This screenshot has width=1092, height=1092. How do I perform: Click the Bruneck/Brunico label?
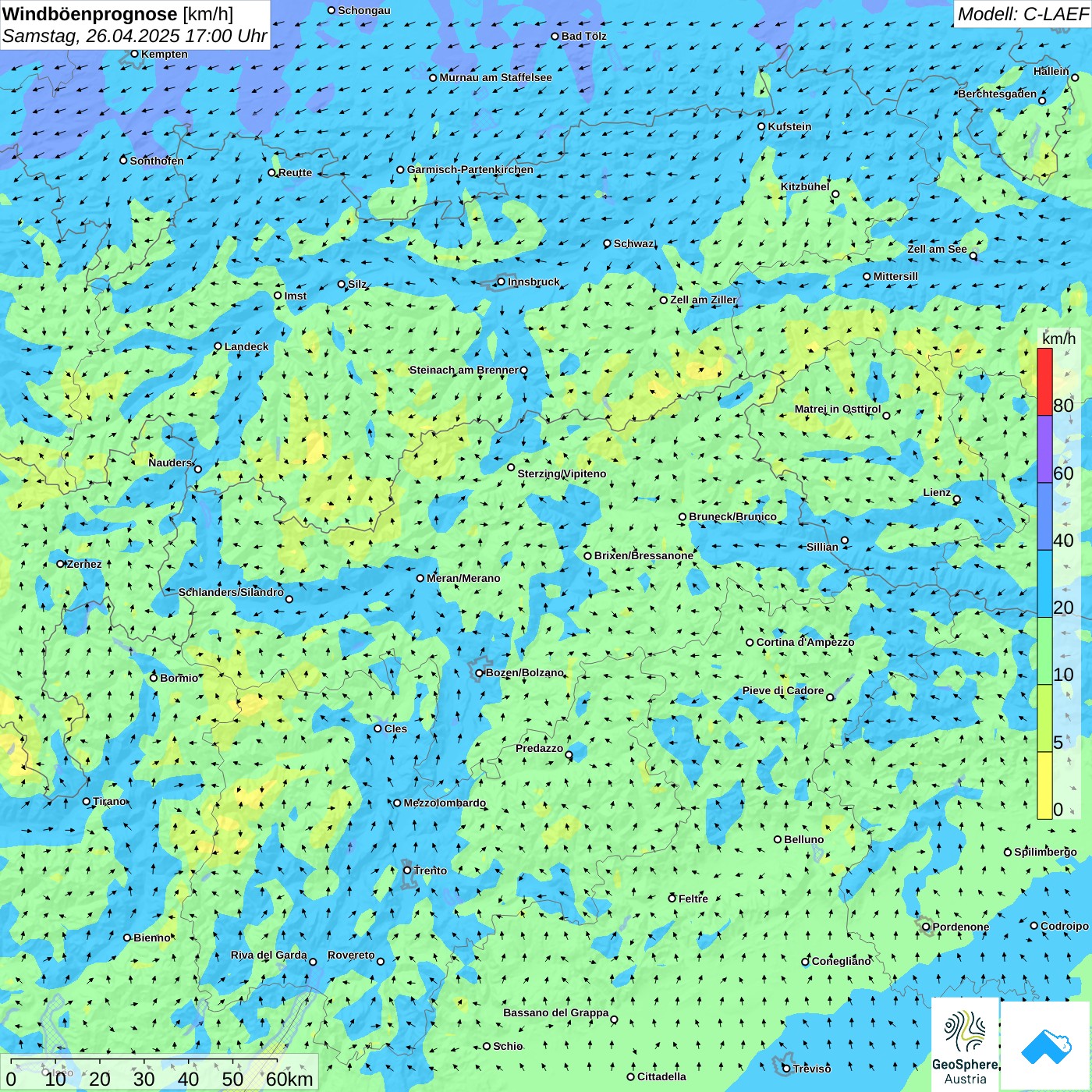click(x=732, y=516)
